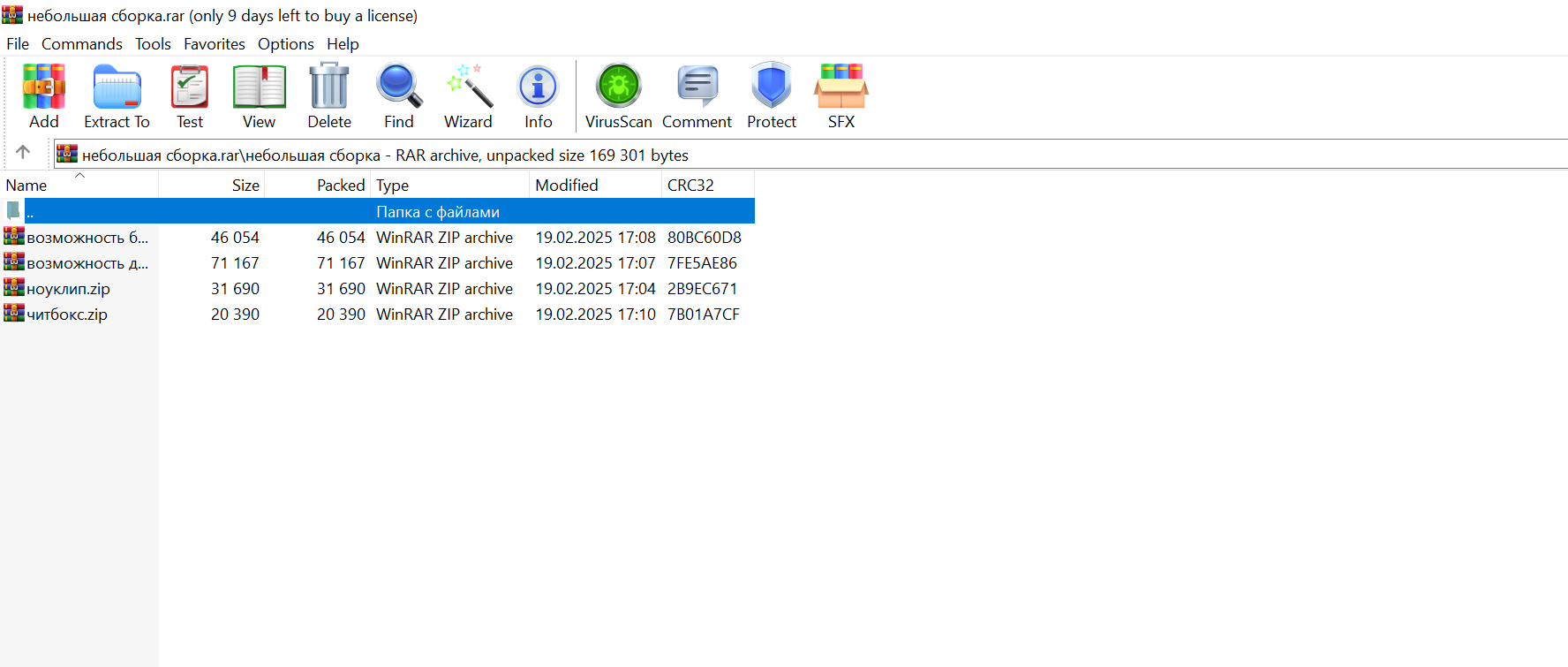
Task: Select the file возможность б...
Action: pyautogui.click(x=87, y=238)
